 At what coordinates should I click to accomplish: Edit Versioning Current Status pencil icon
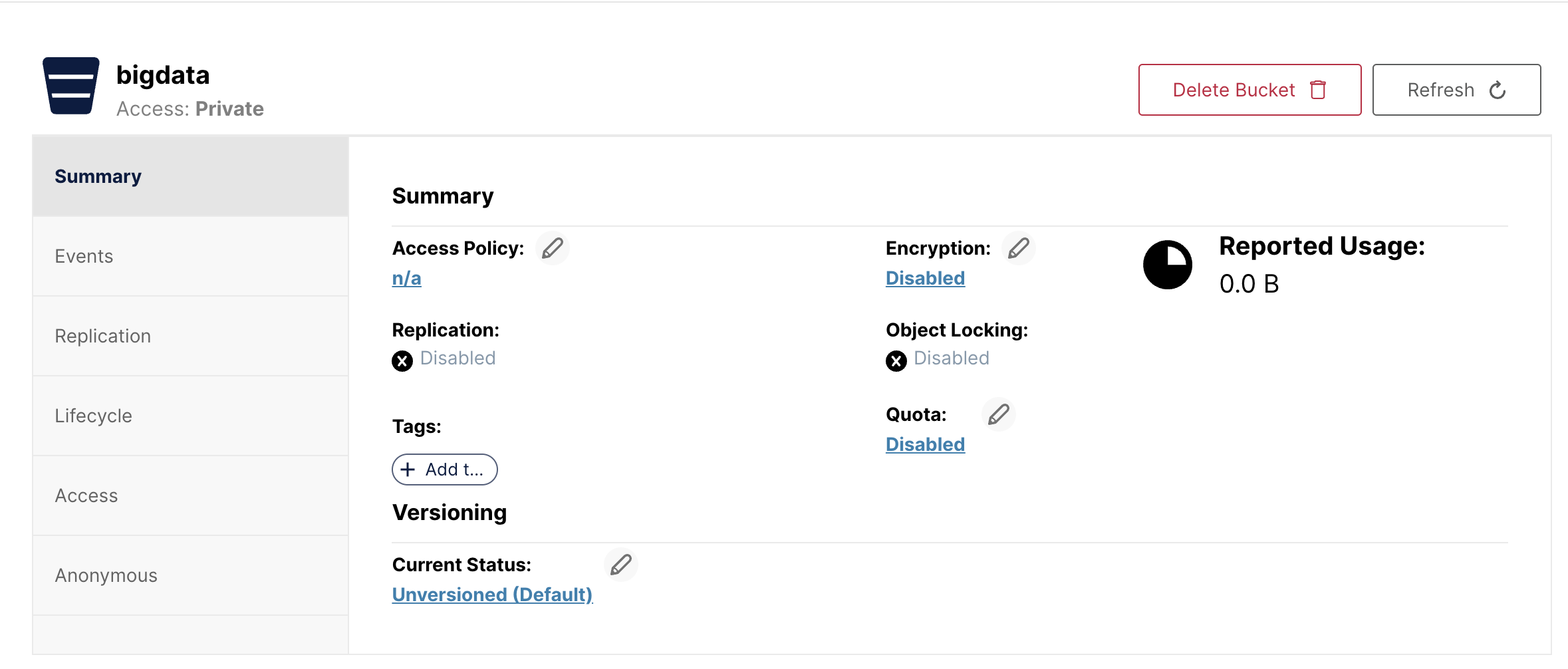[621, 565]
